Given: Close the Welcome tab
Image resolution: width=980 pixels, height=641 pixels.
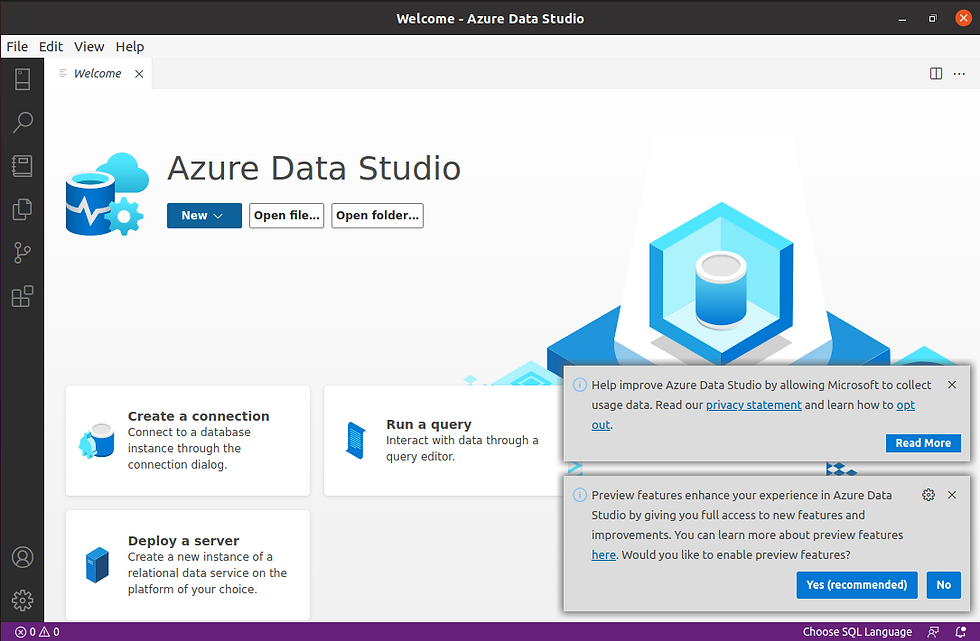Looking at the screenshot, I should 139,74.
